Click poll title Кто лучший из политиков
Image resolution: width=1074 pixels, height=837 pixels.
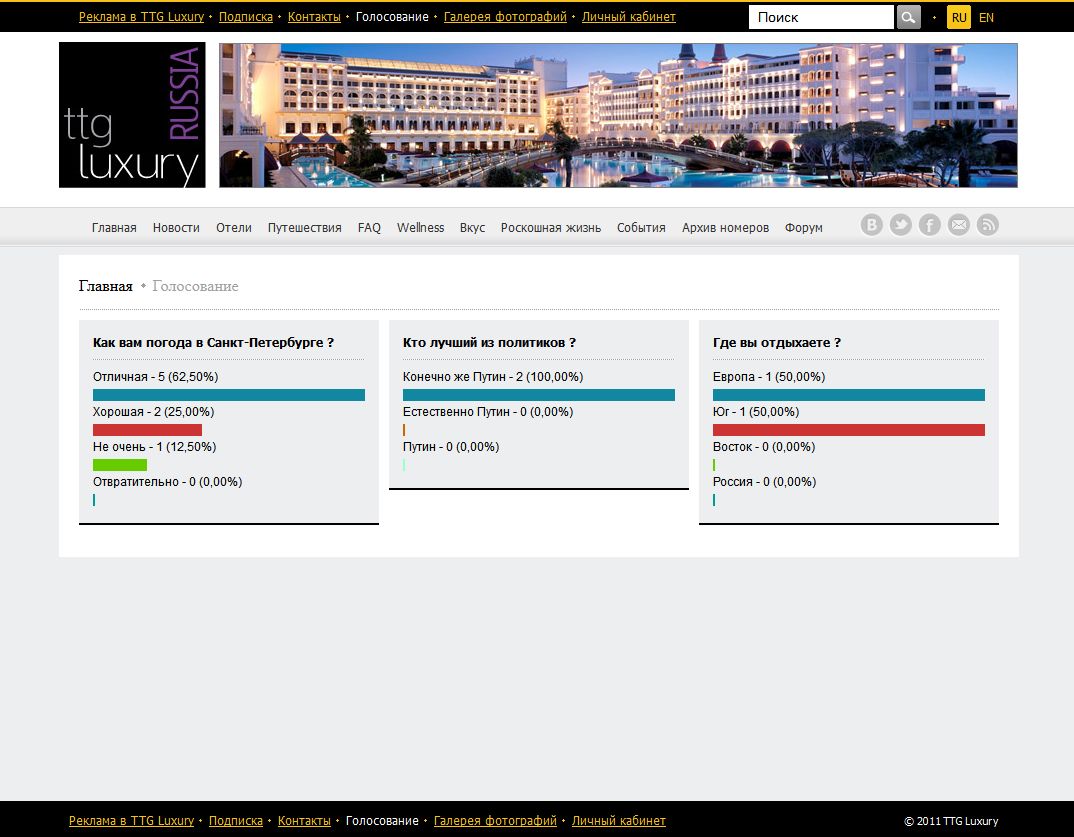point(489,342)
